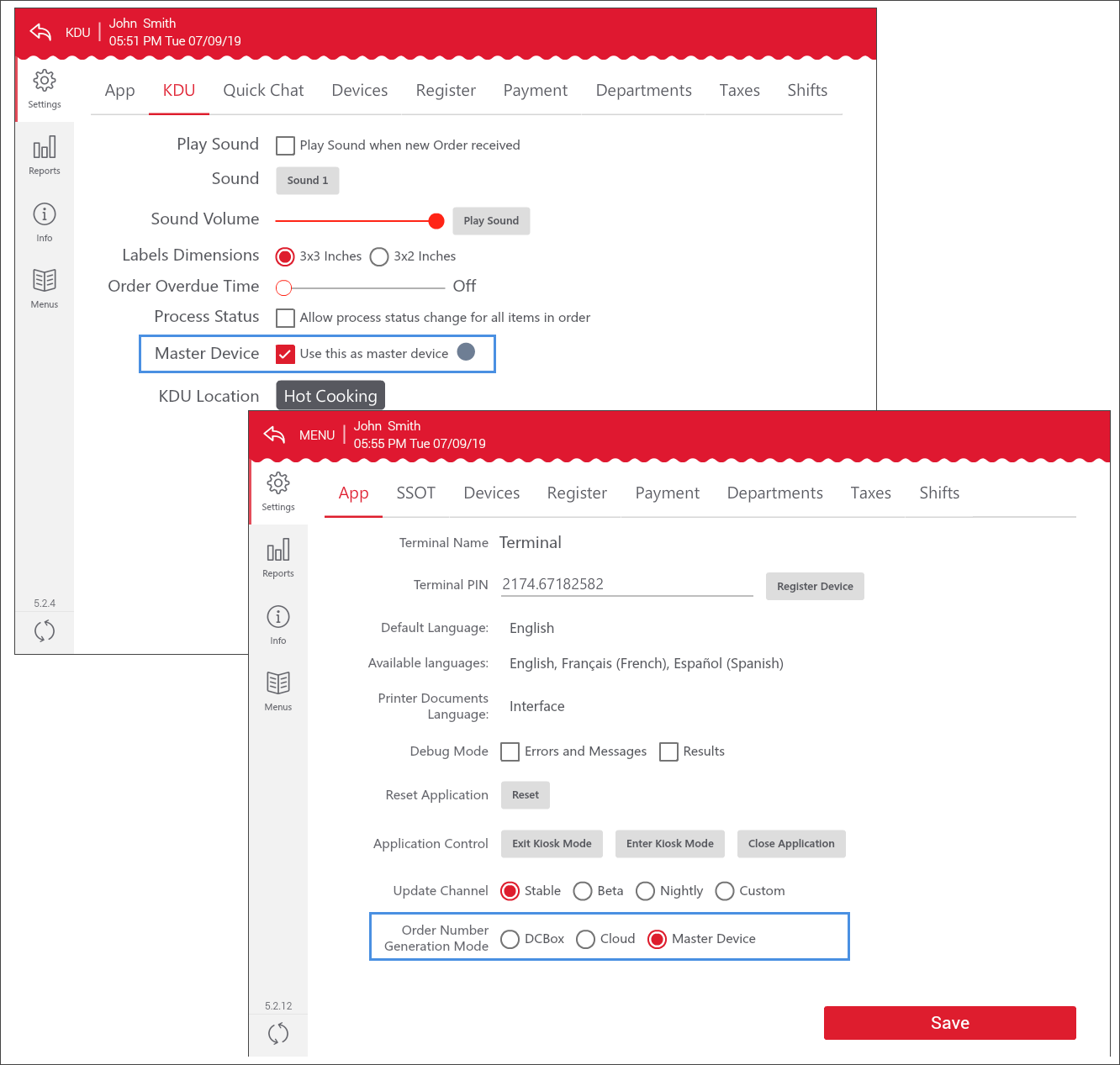
Task: Click the Sound Volume slider handle
Action: (436, 221)
